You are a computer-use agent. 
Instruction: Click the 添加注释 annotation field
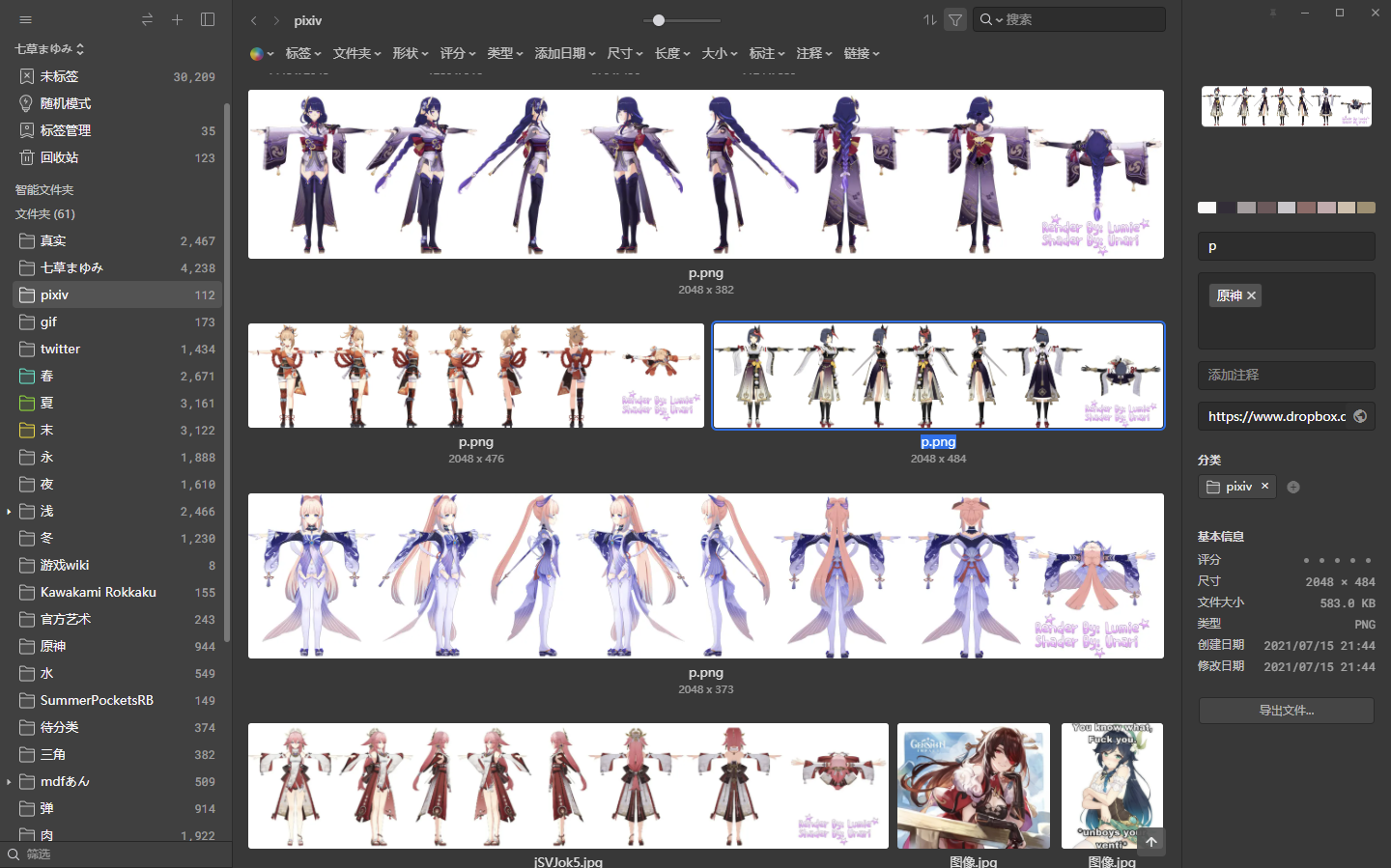1287,375
